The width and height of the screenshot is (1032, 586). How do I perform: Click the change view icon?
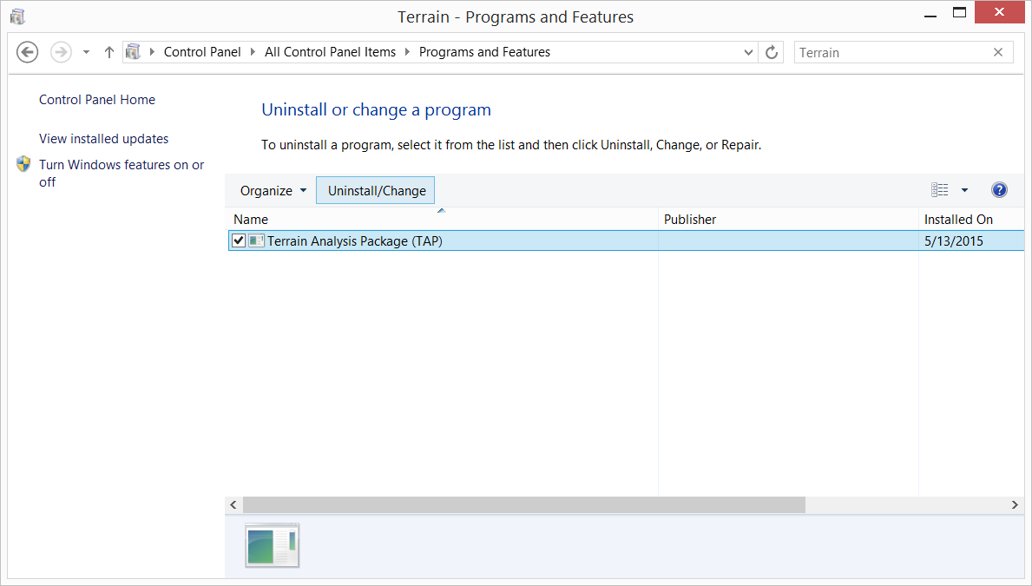coord(939,190)
